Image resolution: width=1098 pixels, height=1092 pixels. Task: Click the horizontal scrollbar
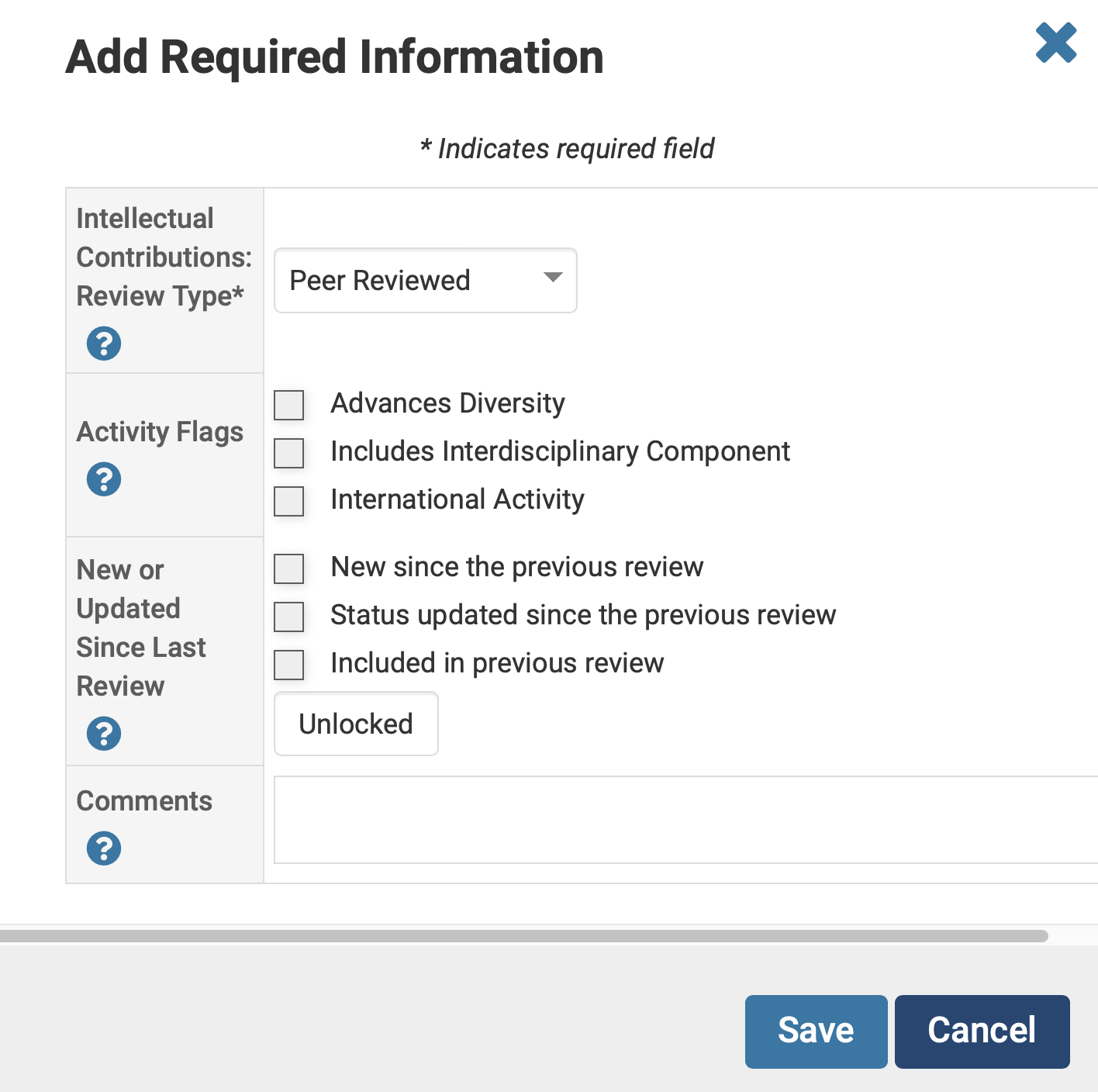click(523, 936)
